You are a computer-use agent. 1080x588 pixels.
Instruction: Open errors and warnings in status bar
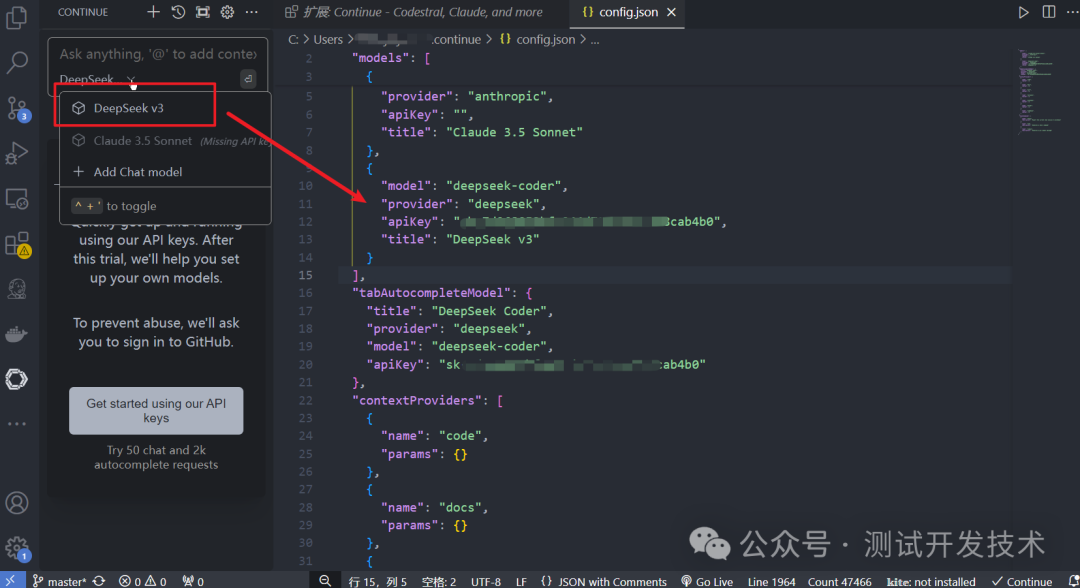click(143, 581)
